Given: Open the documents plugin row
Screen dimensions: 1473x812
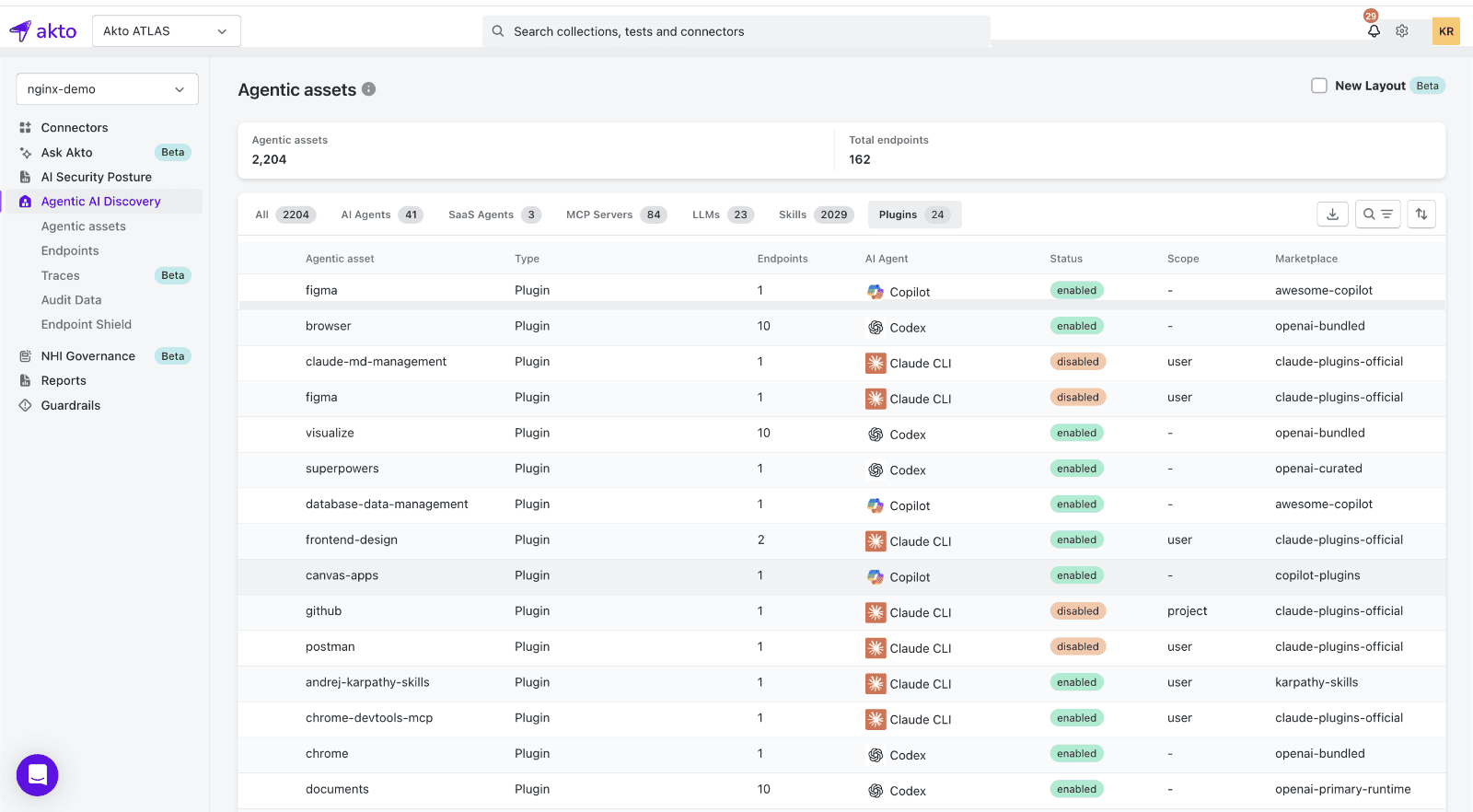Looking at the screenshot, I should pos(841,790).
